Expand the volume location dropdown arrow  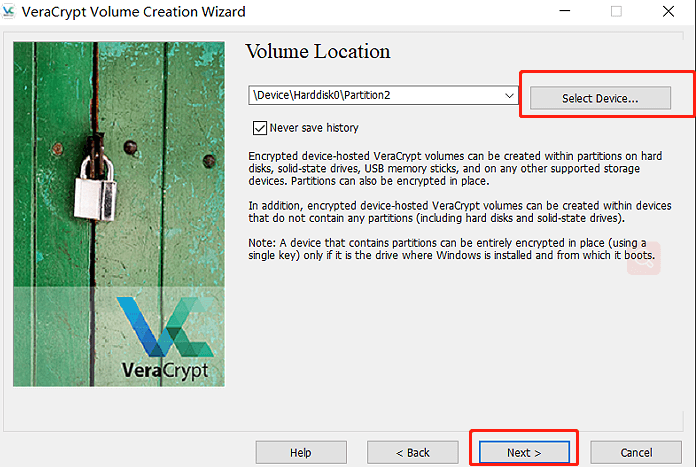coord(509,95)
